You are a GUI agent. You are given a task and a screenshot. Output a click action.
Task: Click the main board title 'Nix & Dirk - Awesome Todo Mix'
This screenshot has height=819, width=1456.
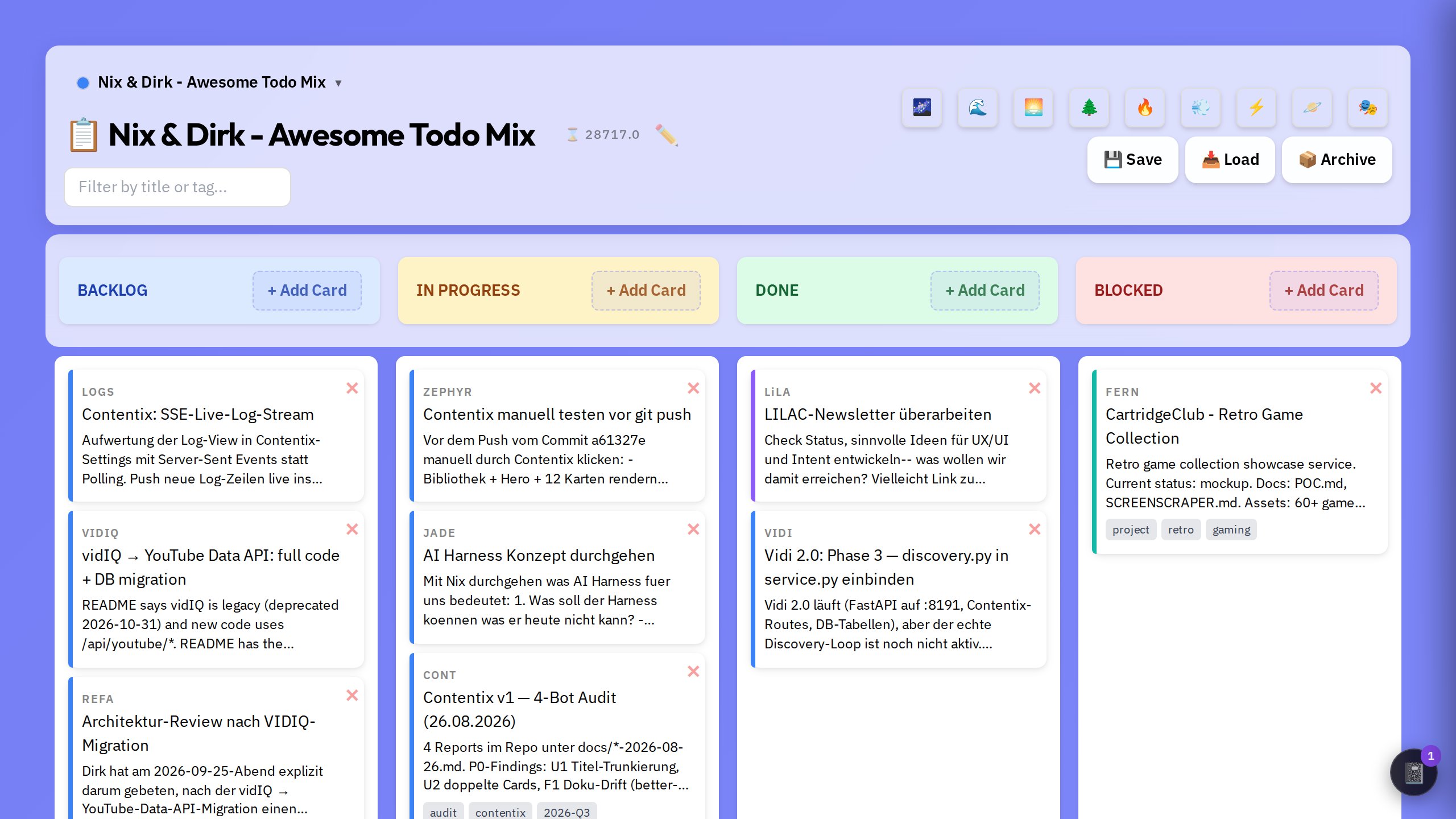(321, 135)
